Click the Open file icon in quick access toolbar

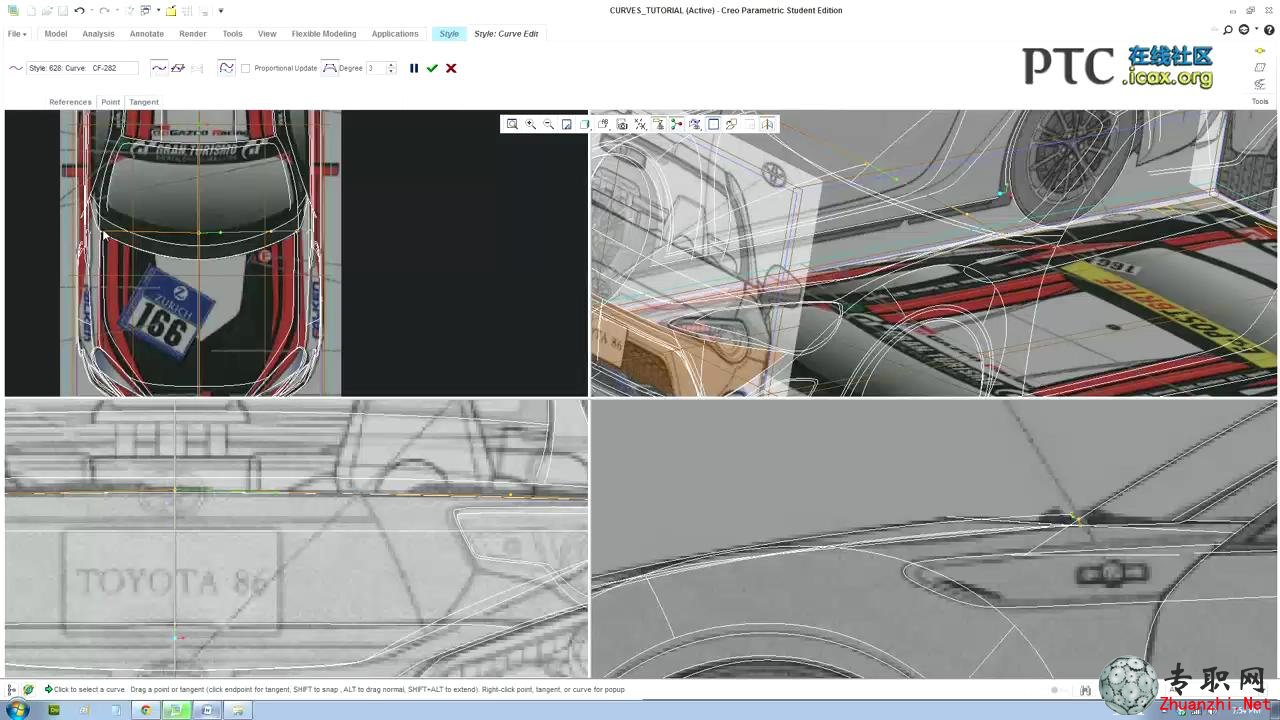tap(47, 11)
